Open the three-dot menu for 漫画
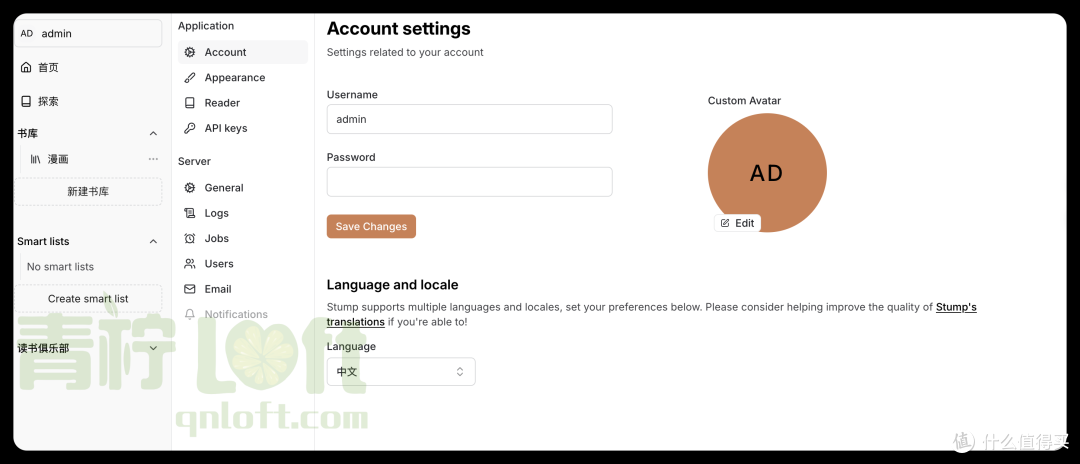Image resolution: width=1080 pixels, height=464 pixels. click(x=153, y=159)
